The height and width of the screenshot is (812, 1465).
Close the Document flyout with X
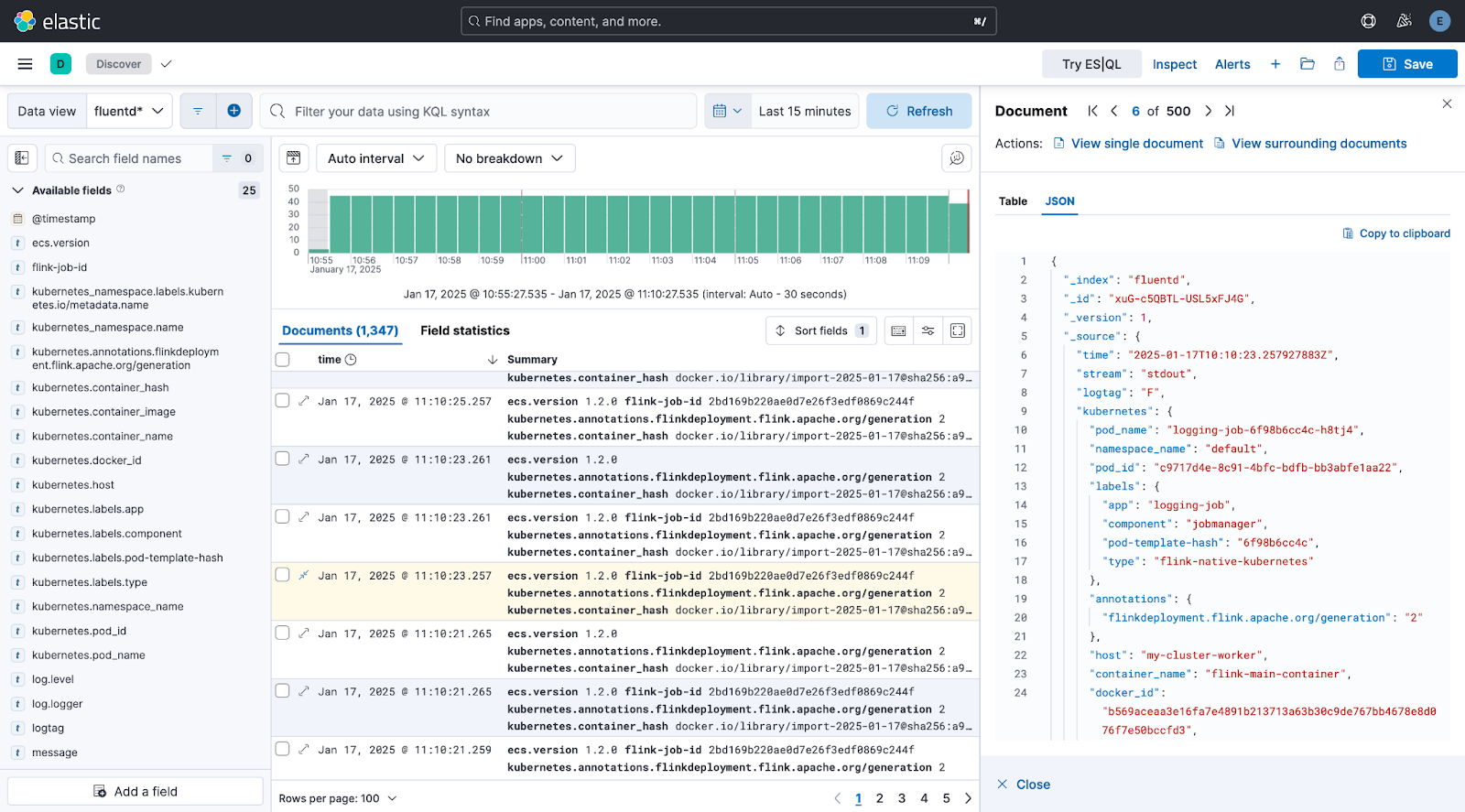pyautogui.click(x=1447, y=103)
